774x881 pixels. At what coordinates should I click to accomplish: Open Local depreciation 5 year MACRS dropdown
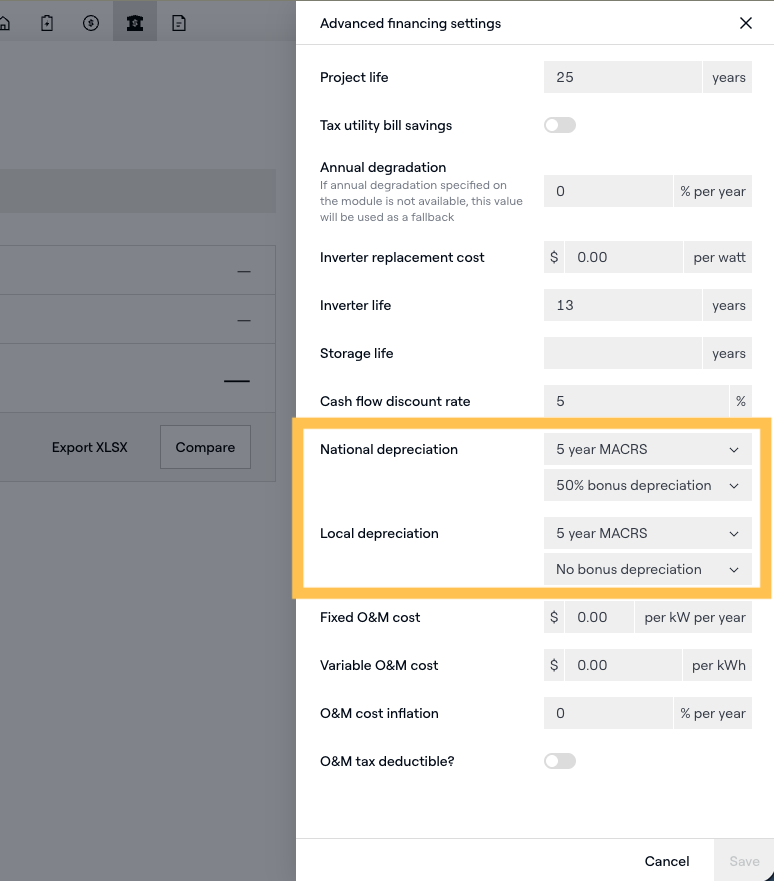(648, 533)
